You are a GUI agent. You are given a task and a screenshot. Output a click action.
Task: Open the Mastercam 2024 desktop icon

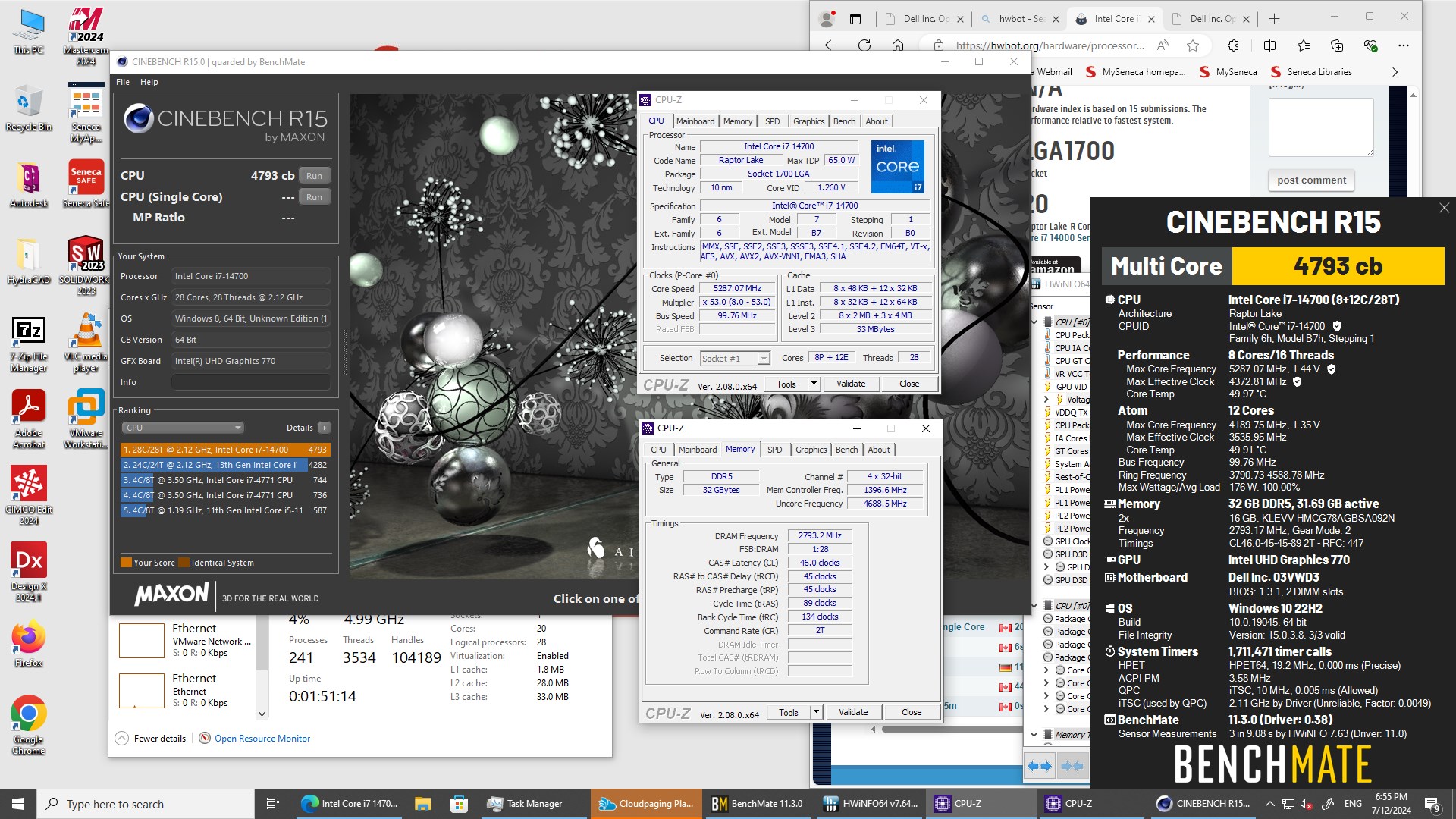[x=86, y=36]
